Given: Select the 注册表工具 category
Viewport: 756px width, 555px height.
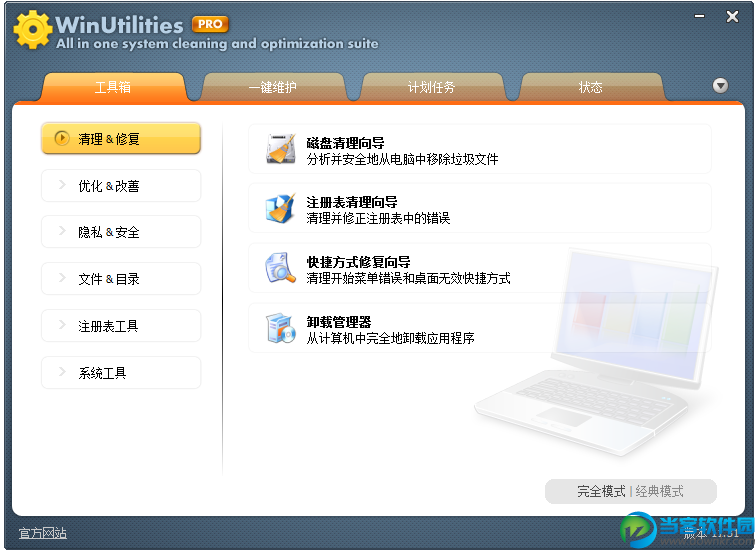Looking at the screenshot, I should [121, 326].
